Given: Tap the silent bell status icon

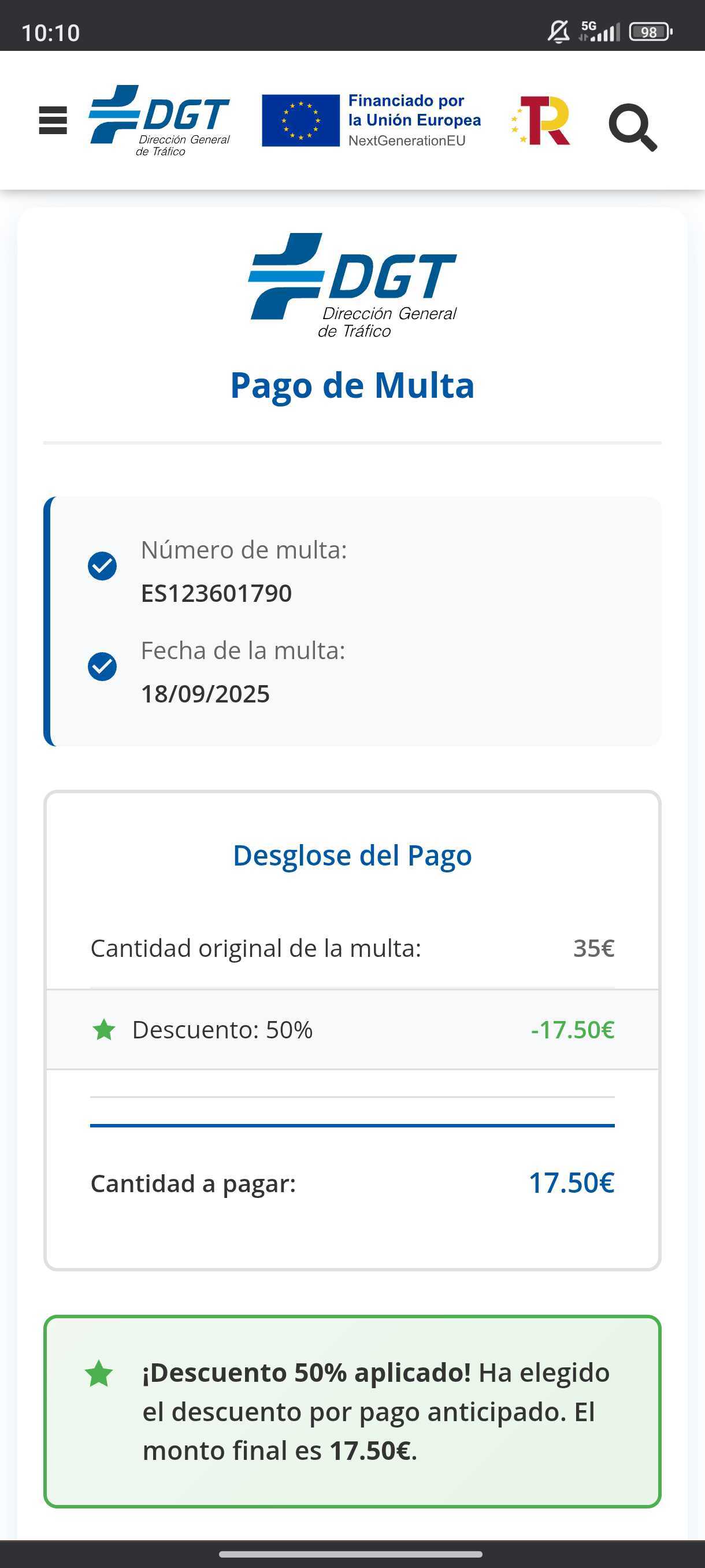Looking at the screenshot, I should coord(558,32).
